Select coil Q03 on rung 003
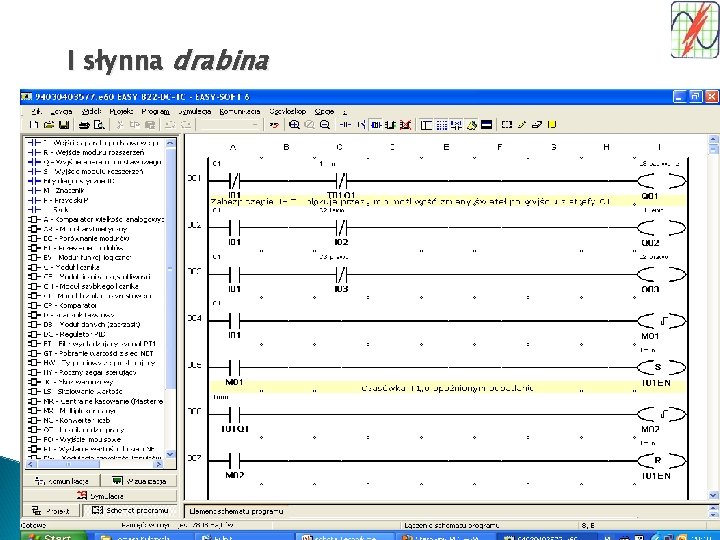This screenshot has width=720, height=540. tap(661, 275)
